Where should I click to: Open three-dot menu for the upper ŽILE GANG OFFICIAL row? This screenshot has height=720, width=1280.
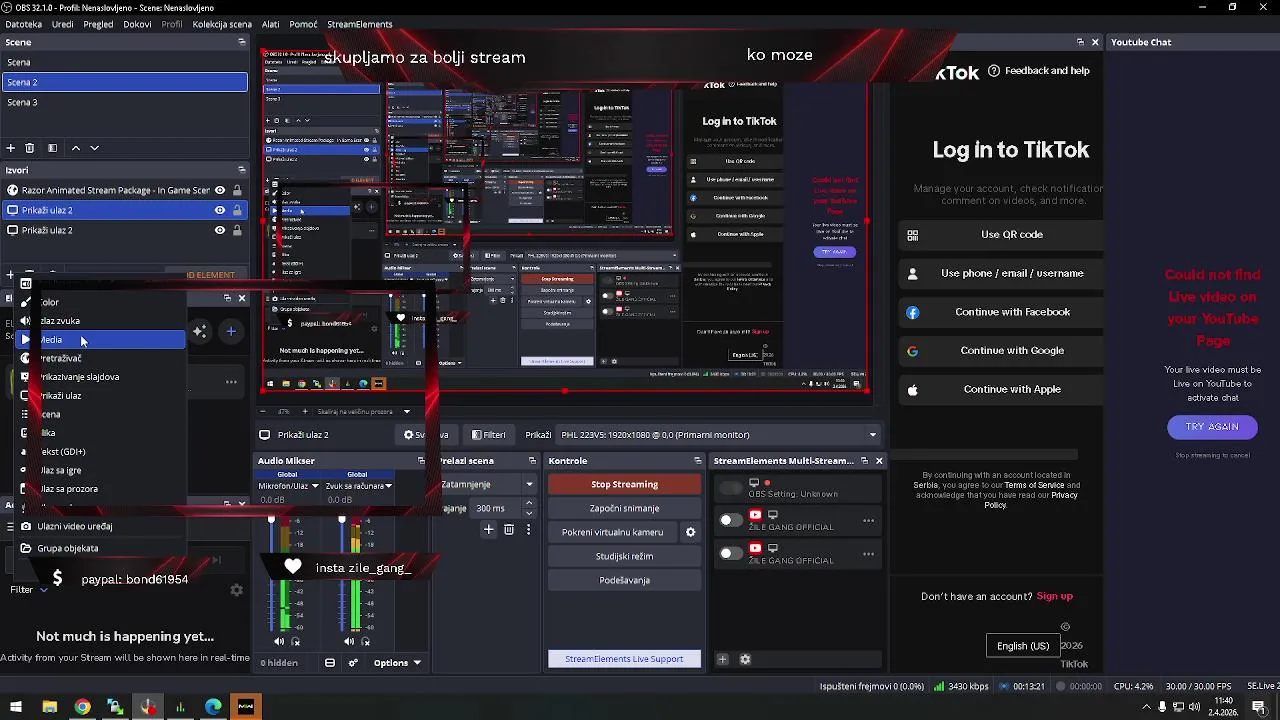tap(868, 521)
